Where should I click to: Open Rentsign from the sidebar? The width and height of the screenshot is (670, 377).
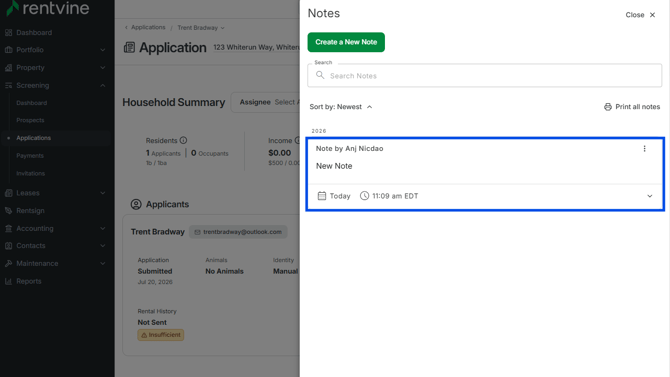pyautogui.click(x=30, y=211)
